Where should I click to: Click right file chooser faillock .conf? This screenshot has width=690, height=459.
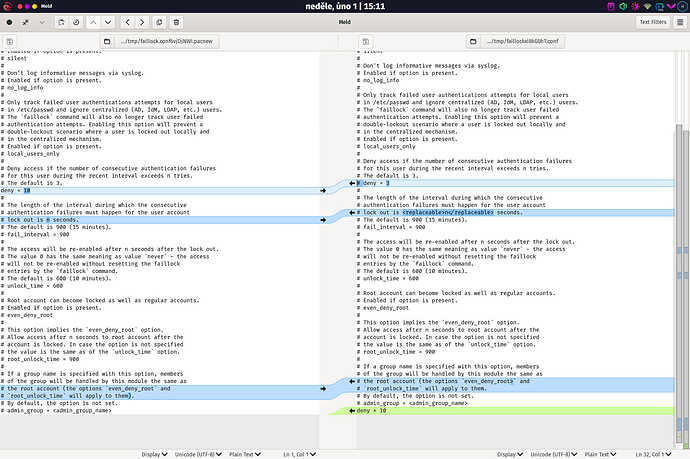[523, 41]
